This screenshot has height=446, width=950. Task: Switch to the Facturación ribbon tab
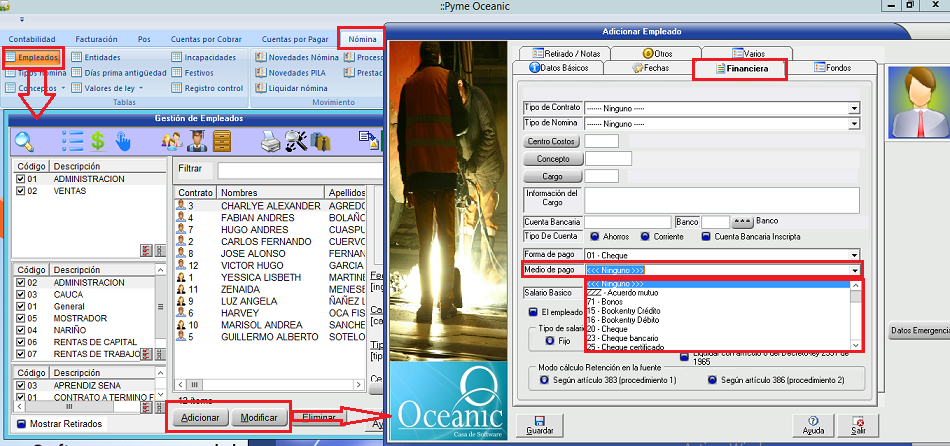(96, 39)
